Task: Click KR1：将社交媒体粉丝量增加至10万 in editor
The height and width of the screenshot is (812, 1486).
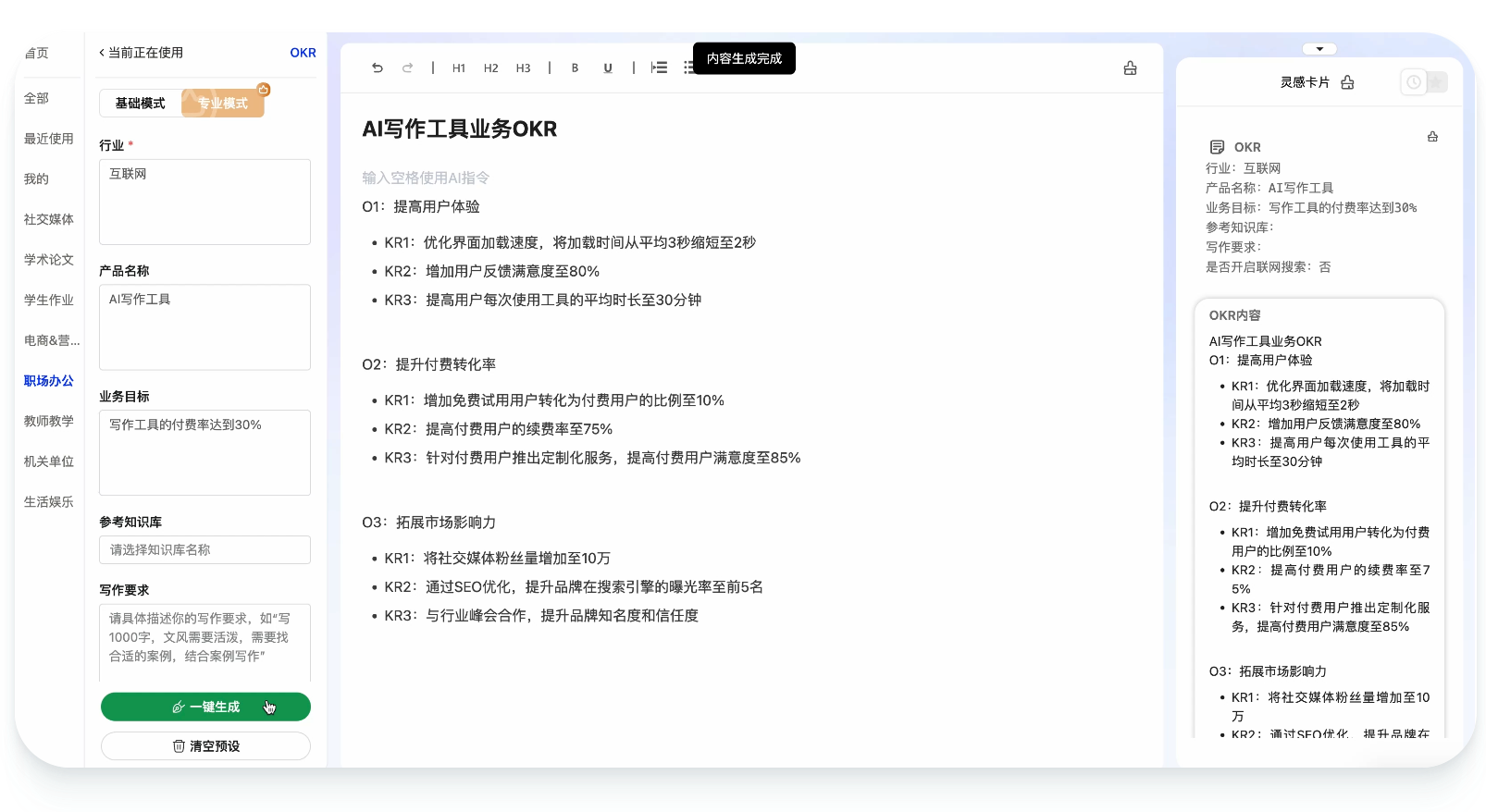Action: pyautogui.click(x=498, y=559)
